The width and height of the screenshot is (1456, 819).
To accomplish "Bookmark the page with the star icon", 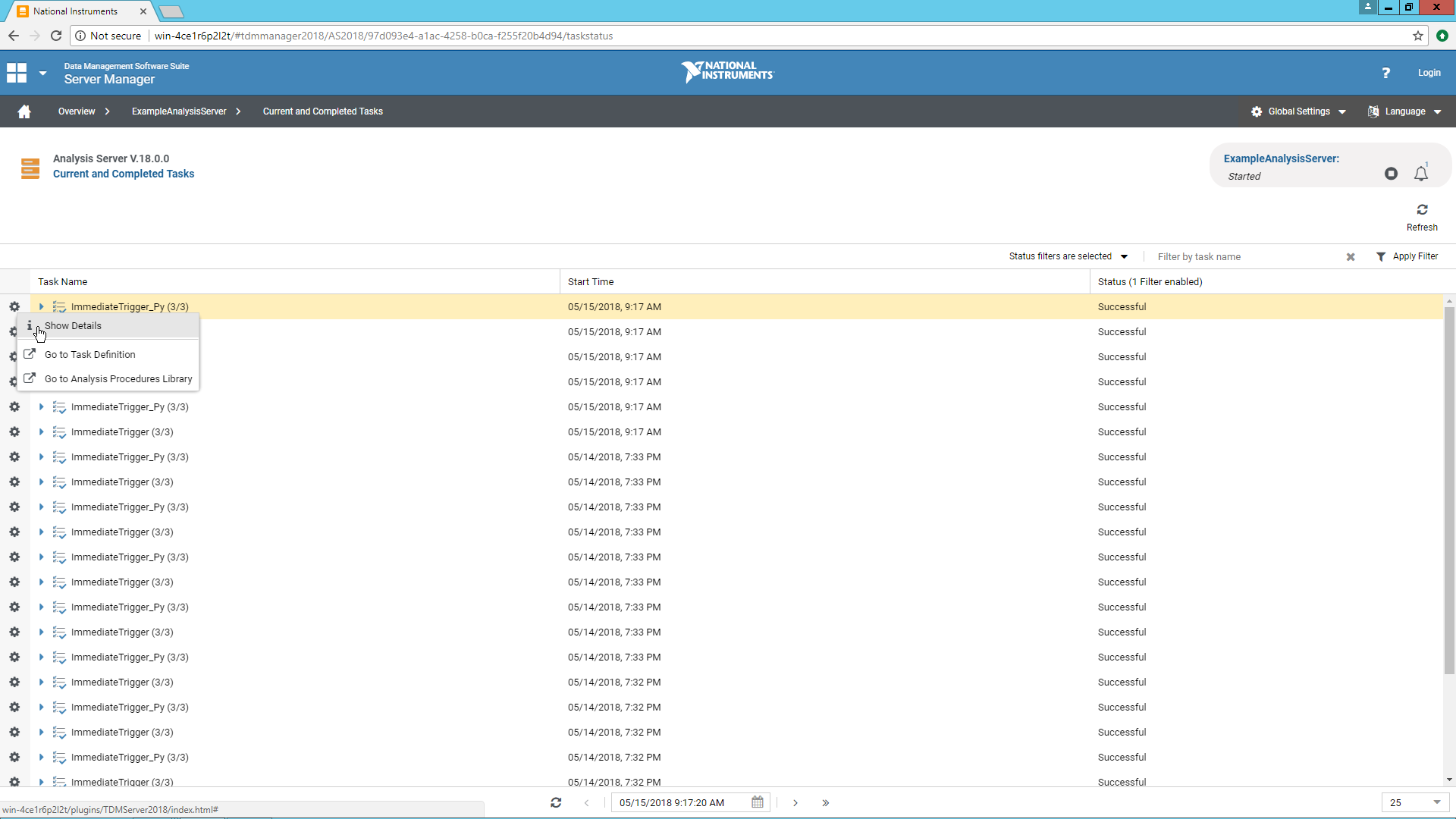I will 1417,36.
